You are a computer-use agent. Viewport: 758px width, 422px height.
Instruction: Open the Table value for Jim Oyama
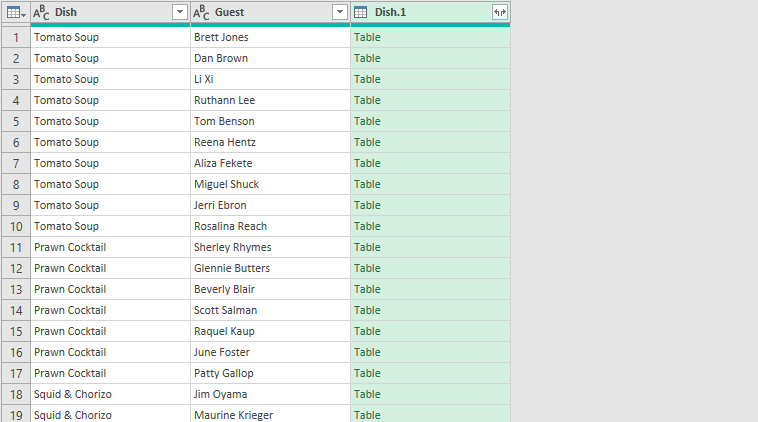click(367, 394)
